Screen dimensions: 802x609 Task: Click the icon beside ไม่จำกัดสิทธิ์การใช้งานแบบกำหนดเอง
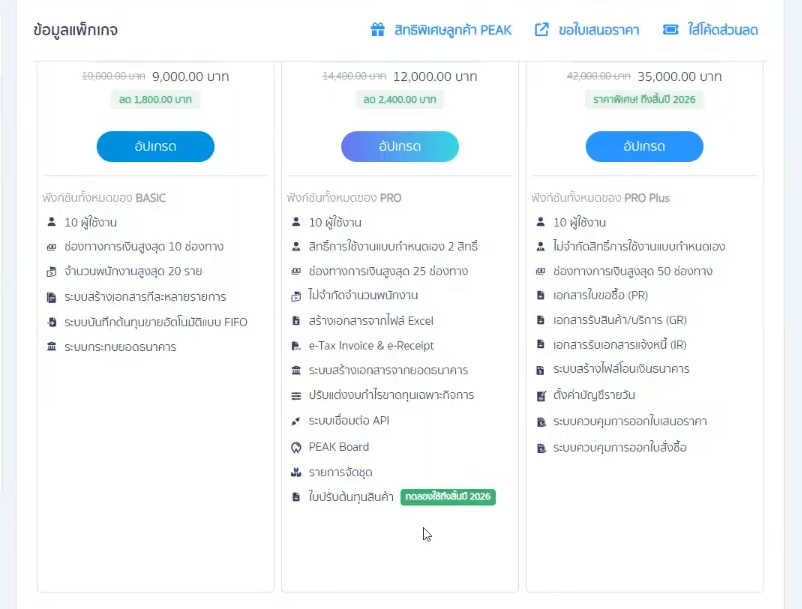coord(540,246)
